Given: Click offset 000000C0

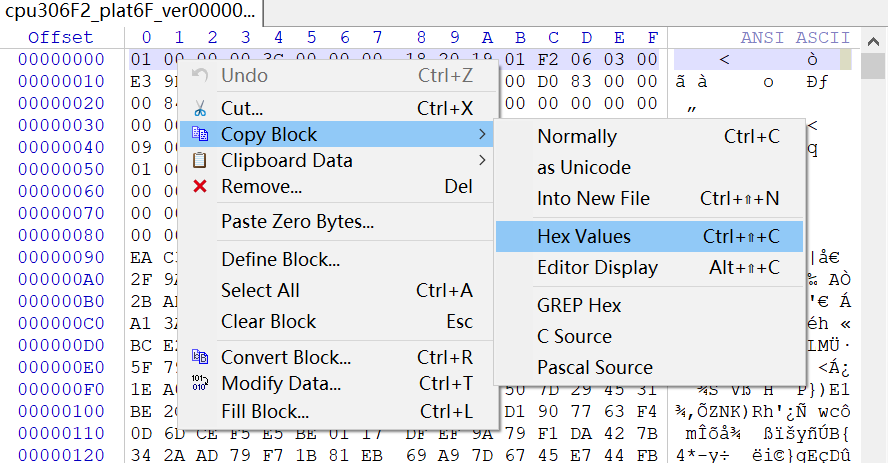Looking at the screenshot, I should (61, 323).
